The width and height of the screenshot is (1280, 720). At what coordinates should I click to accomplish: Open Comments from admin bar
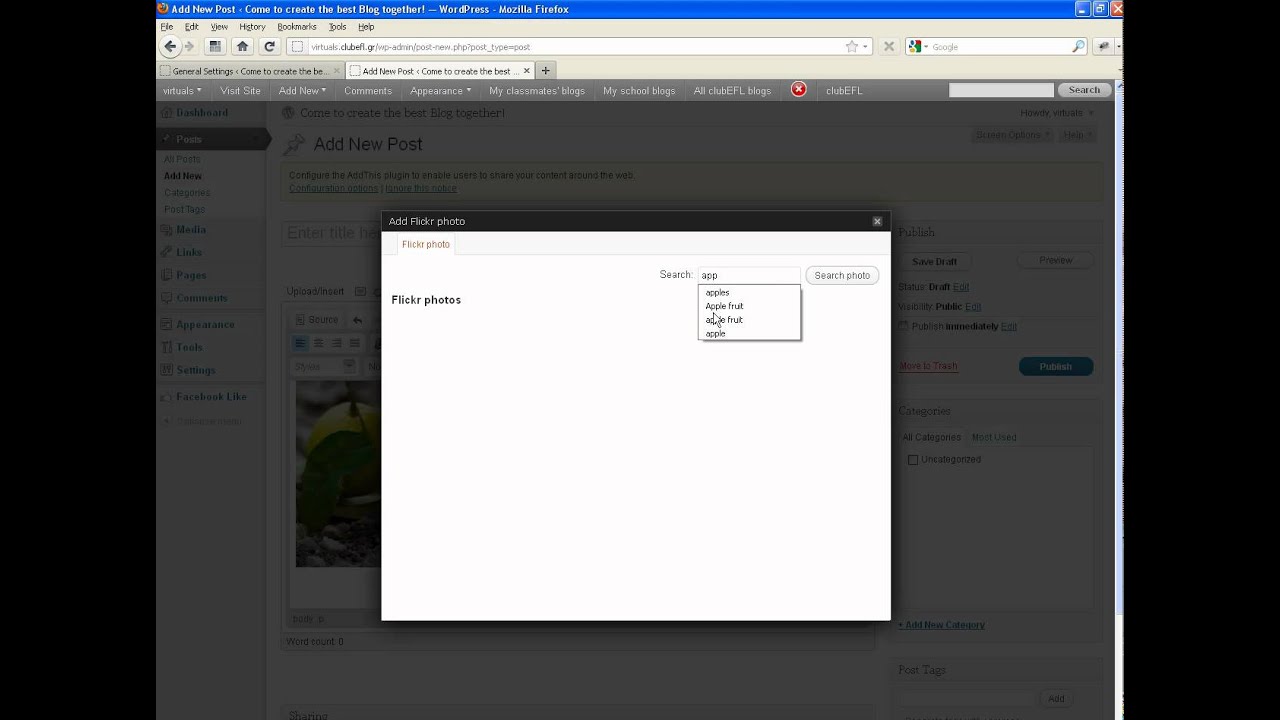pos(368,90)
